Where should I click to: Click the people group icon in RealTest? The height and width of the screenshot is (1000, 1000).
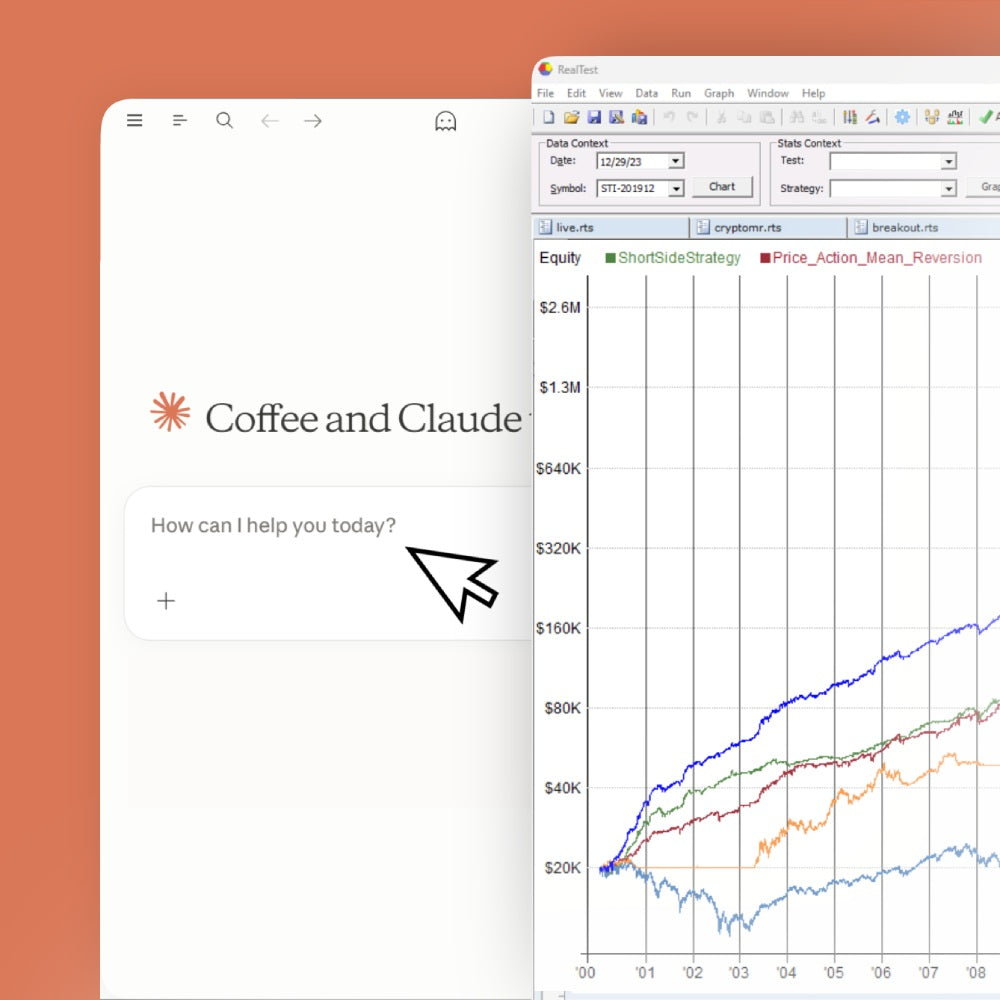point(932,117)
